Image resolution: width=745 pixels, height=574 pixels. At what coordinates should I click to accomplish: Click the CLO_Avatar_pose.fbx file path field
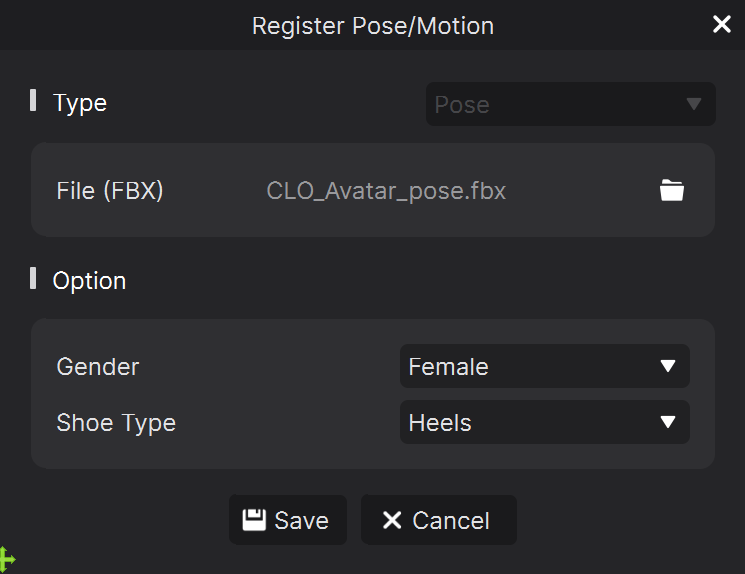(x=386, y=191)
